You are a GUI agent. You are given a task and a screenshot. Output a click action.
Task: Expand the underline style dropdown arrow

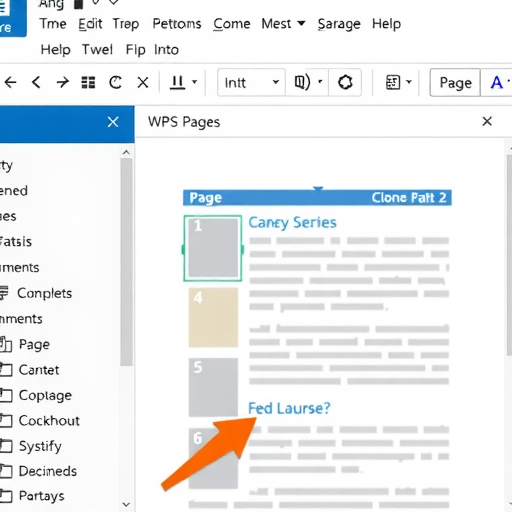[194, 82]
